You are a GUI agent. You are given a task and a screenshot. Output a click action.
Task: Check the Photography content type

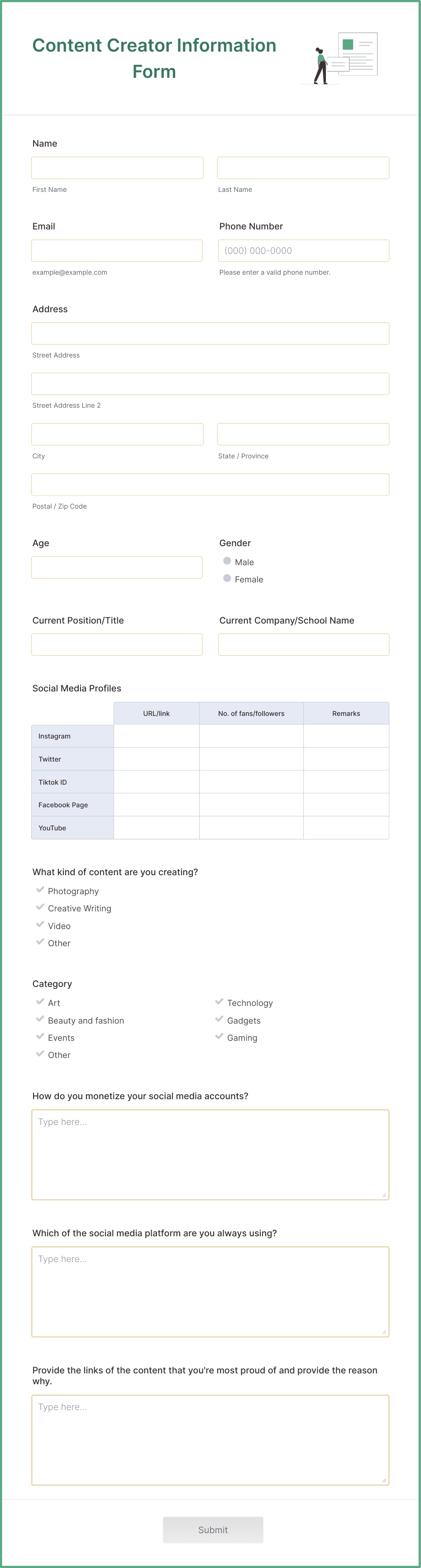point(39,891)
